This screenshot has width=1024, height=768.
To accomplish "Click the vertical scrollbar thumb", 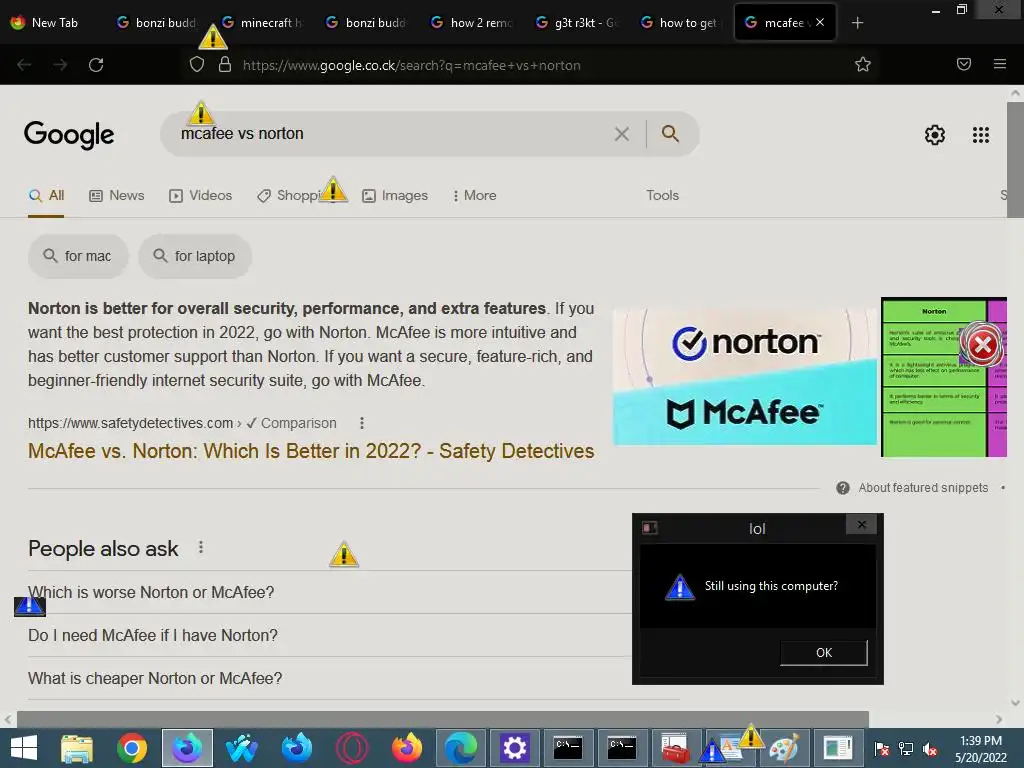I will tap(1015, 159).
